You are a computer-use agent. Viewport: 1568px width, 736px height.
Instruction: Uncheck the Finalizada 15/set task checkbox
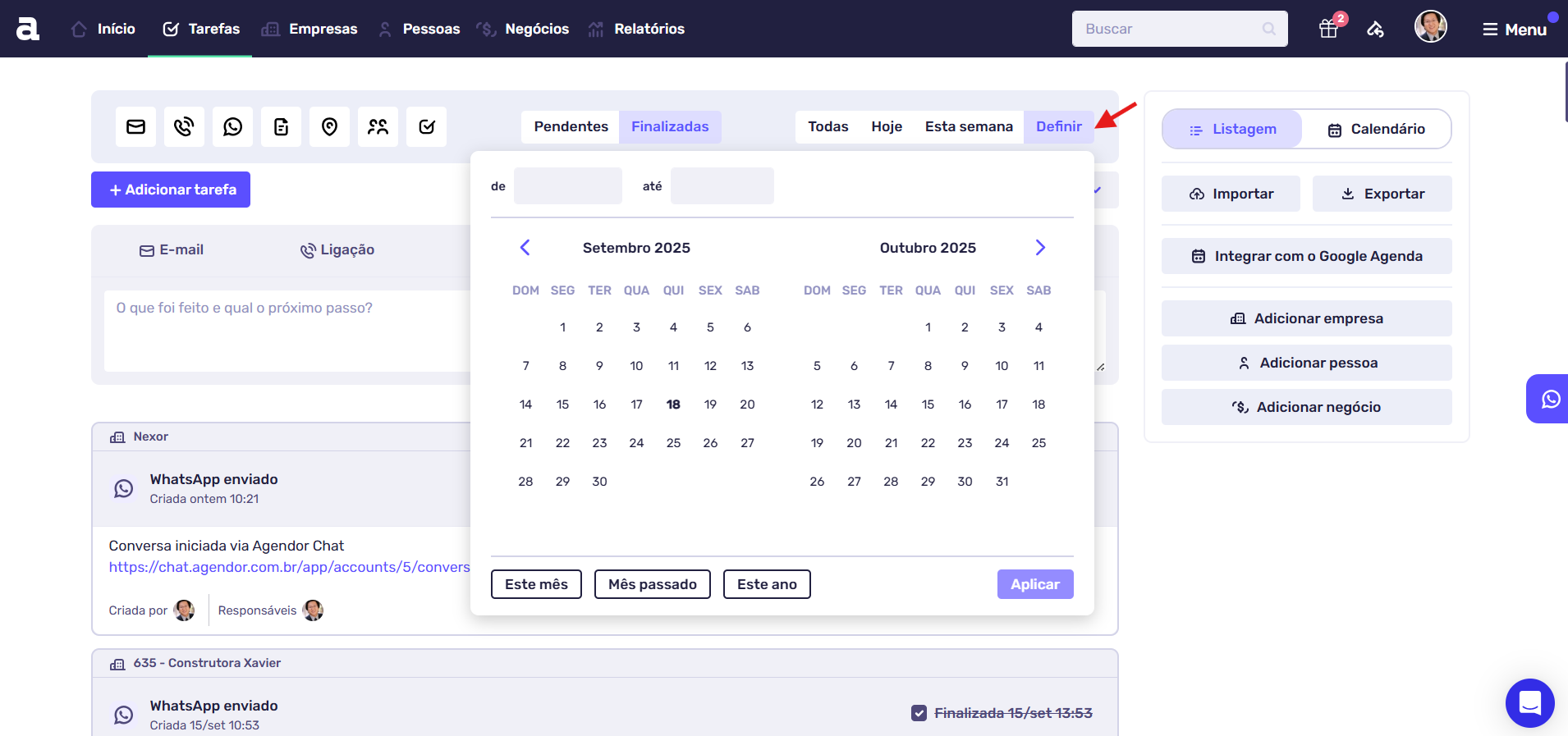point(919,713)
